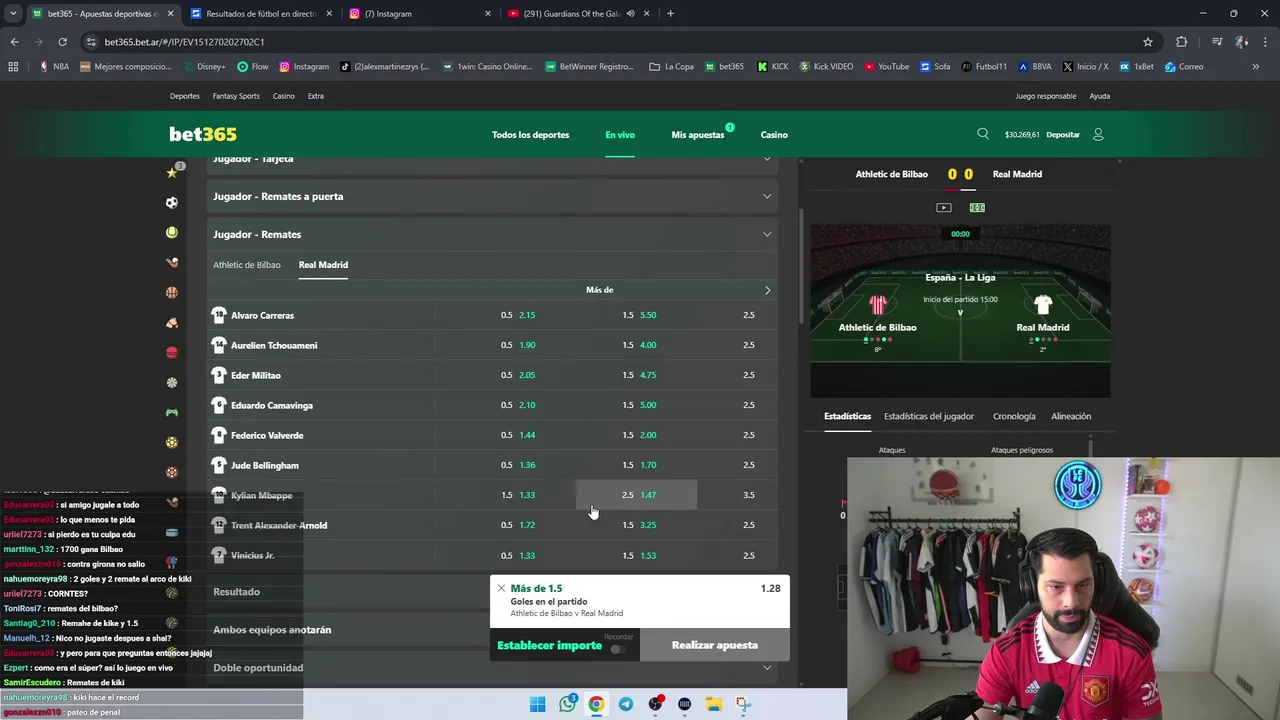This screenshot has height=720, width=1280.
Task: Show next Más de columns with arrow
Action: (767, 290)
